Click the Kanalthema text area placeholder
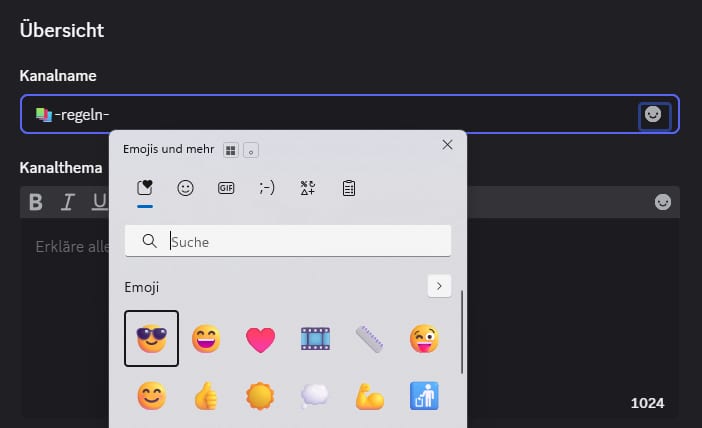 (72, 247)
